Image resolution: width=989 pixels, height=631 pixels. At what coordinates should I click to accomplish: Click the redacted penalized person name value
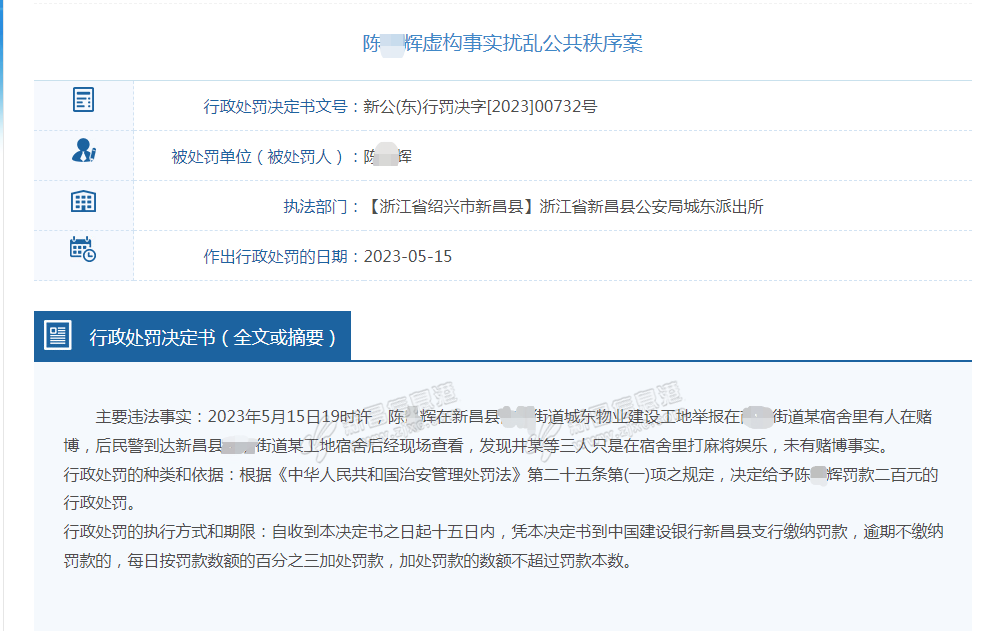pyautogui.click(x=388, y=156)
